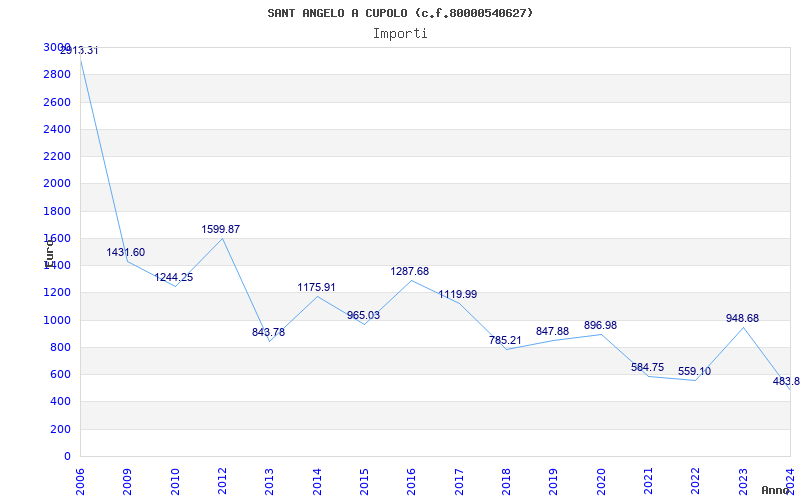This screenshot has height=500, width=800.
Task: Click the 2600 y-axis tick label
Action: click(x=57, y=103)
